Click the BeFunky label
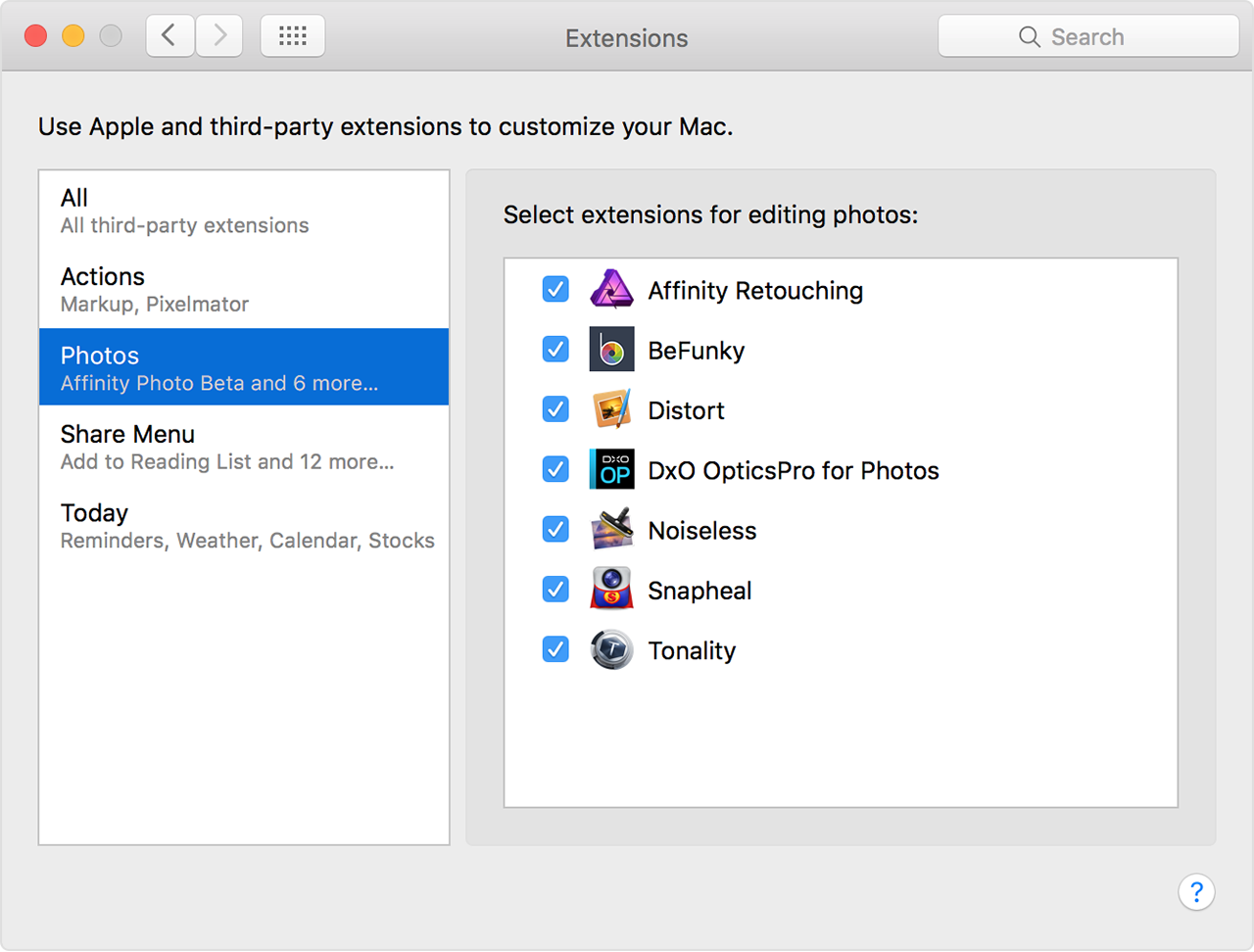The width and height of the screenshot is (1254, 952). point(696,351)
